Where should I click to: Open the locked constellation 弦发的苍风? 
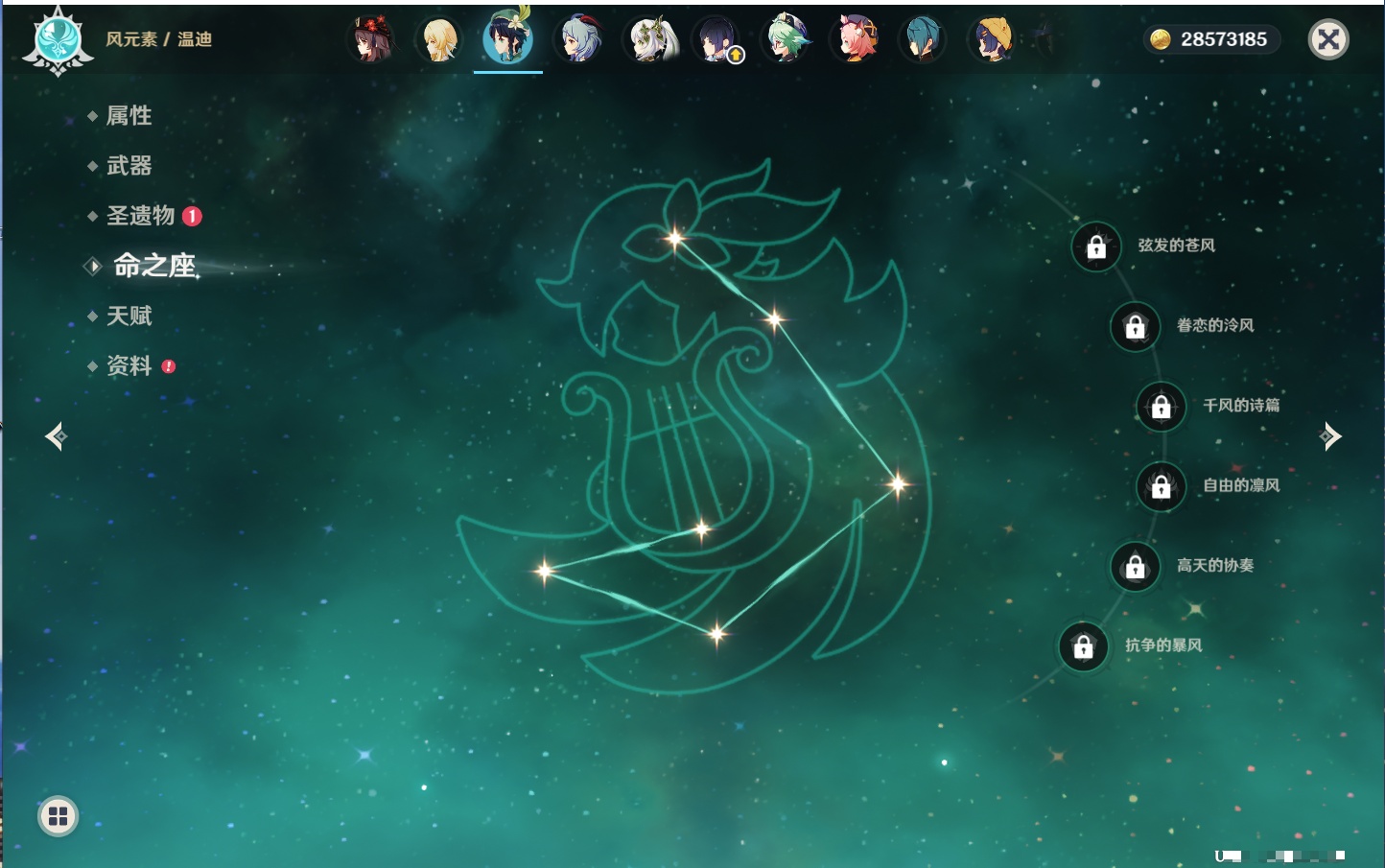pyautogui.click(x=1096, y=247)
